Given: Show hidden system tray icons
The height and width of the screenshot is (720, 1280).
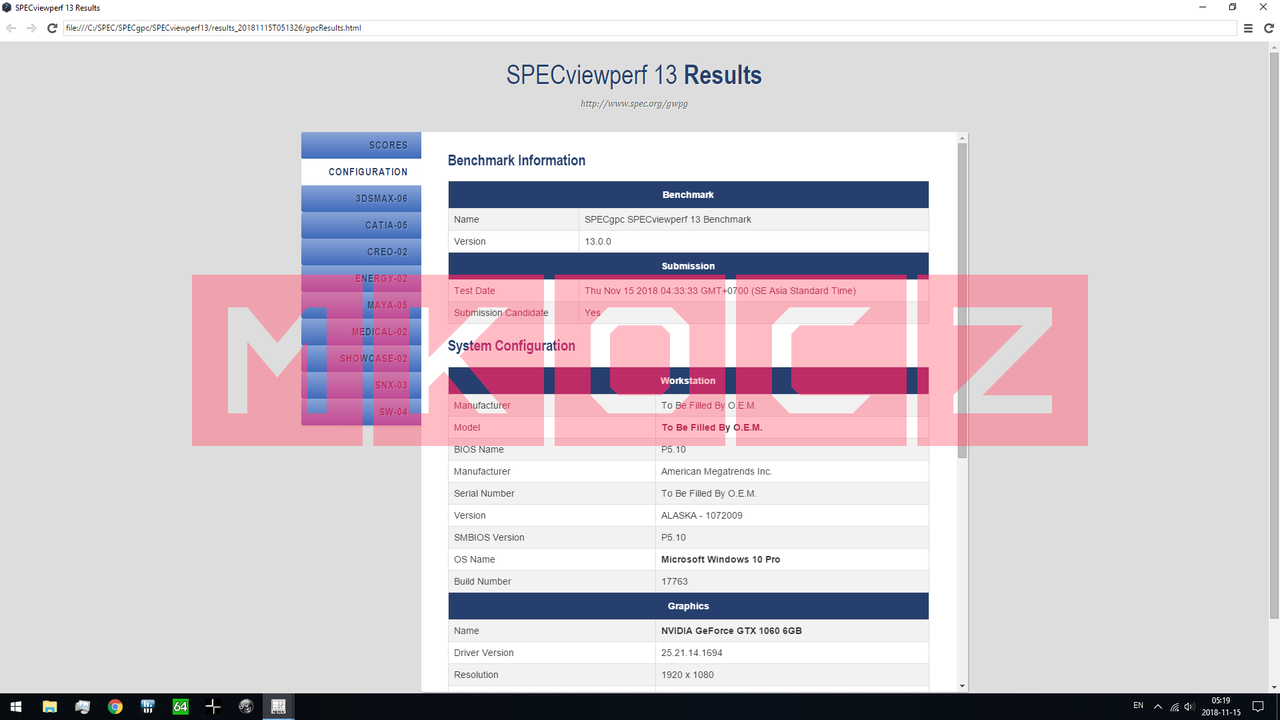Looking at the screenshot, I should click(x=1158, y=706).
